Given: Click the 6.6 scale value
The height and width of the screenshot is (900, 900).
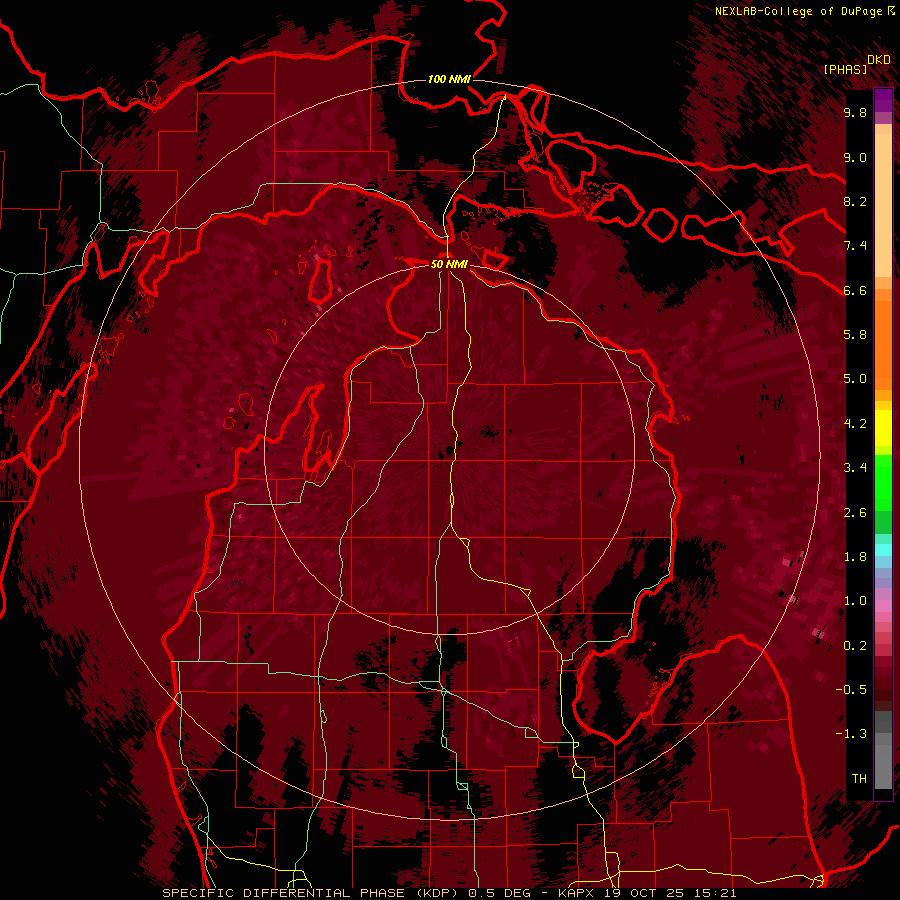Looking at the screenshot, I should pos(855,290).
